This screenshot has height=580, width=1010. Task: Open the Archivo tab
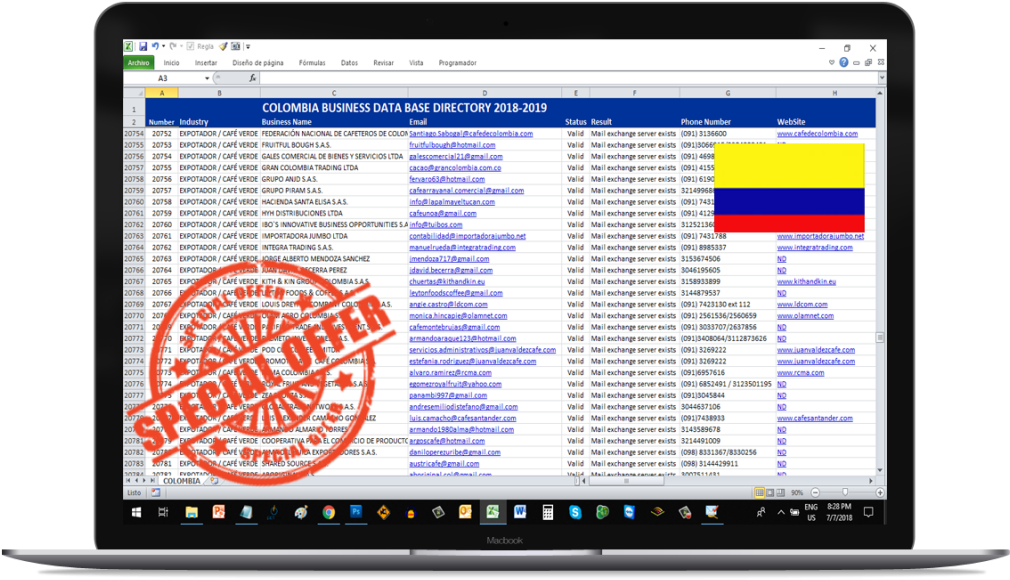coord(138,63)
